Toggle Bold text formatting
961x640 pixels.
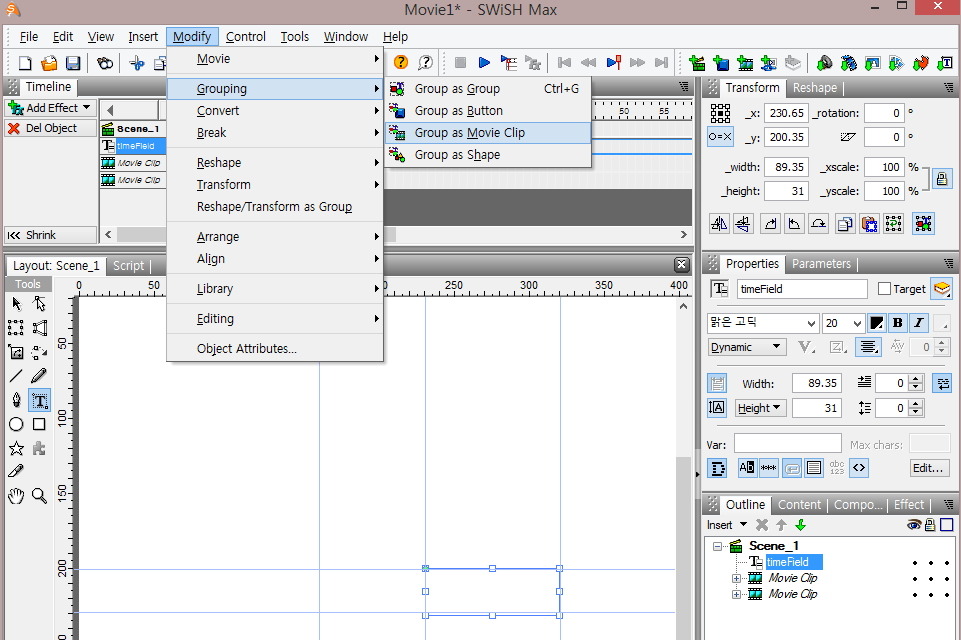pyautogui.click(x=897, y=323)
